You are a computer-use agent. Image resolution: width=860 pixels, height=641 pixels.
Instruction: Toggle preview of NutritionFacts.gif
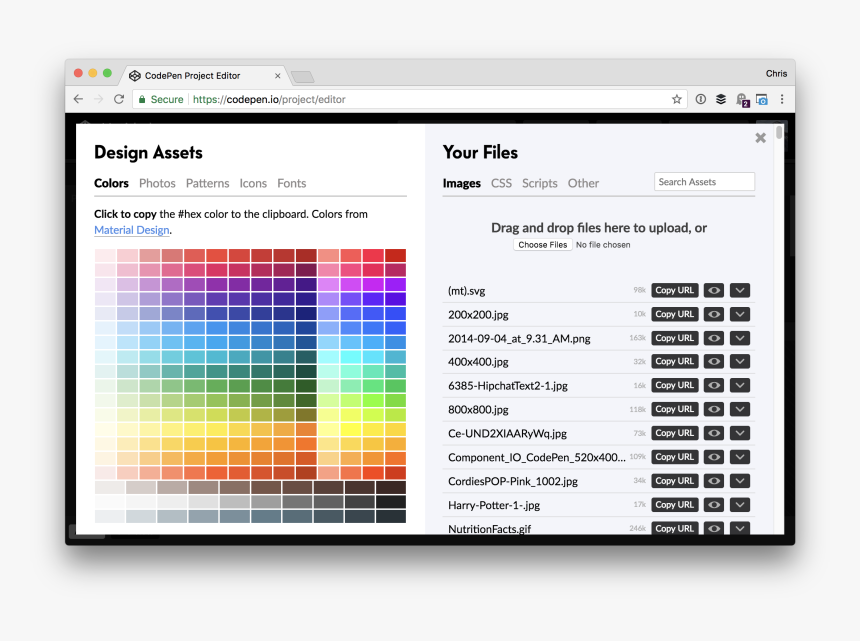click(713, 528)
